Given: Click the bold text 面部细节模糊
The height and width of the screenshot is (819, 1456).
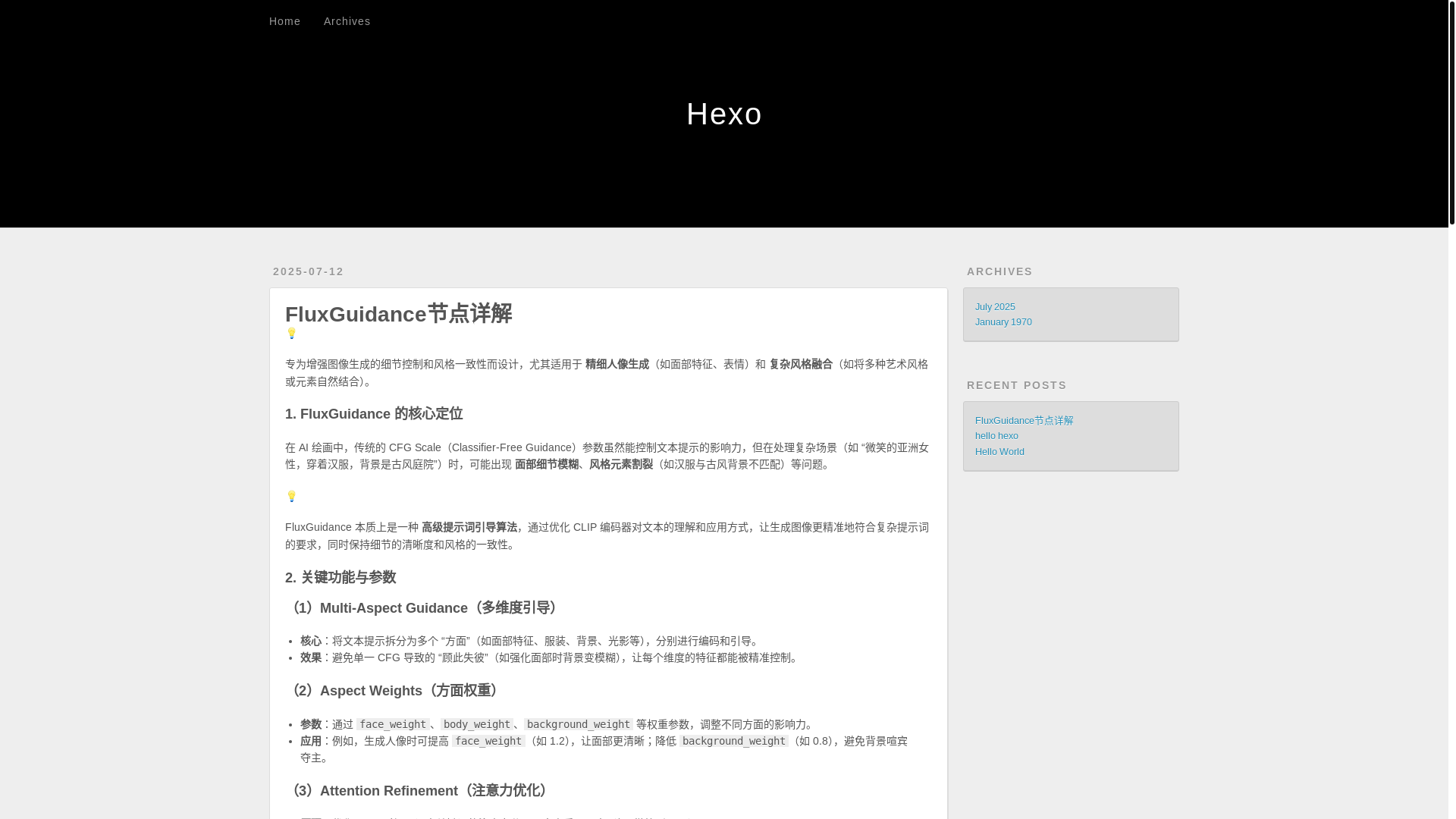Looking at the screenshot, I should 547,465.
